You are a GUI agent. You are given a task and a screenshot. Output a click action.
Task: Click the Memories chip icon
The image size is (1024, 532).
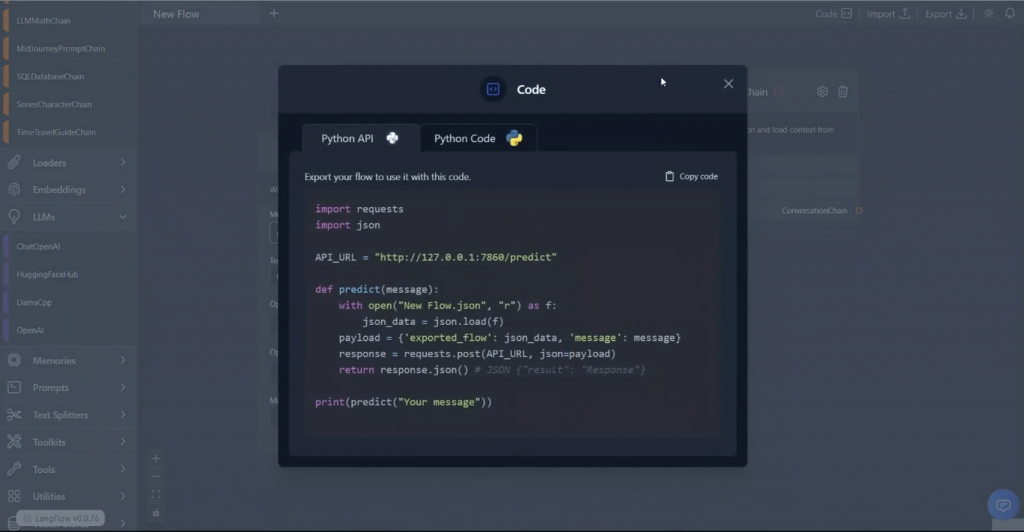(x=14, y=360)
